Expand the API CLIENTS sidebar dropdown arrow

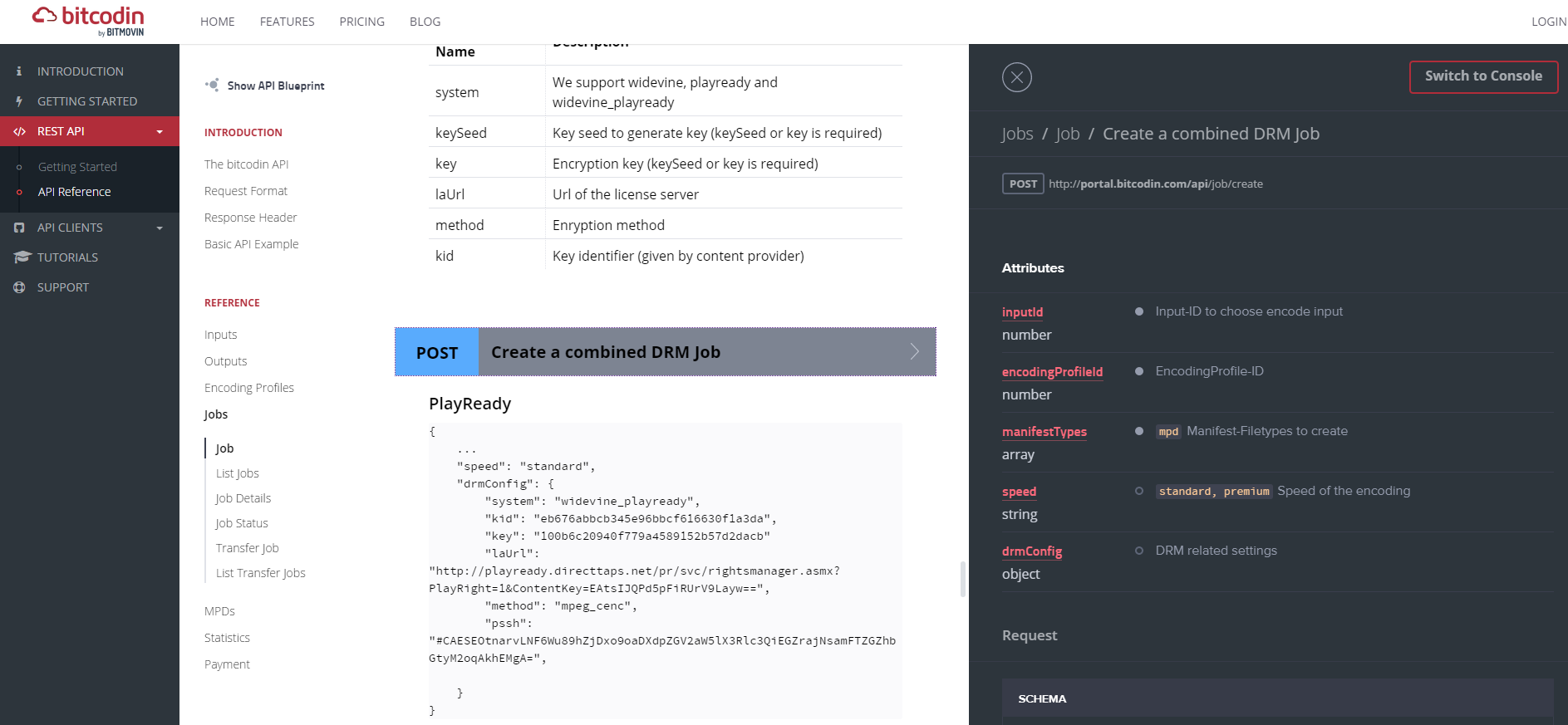[160, 228]
